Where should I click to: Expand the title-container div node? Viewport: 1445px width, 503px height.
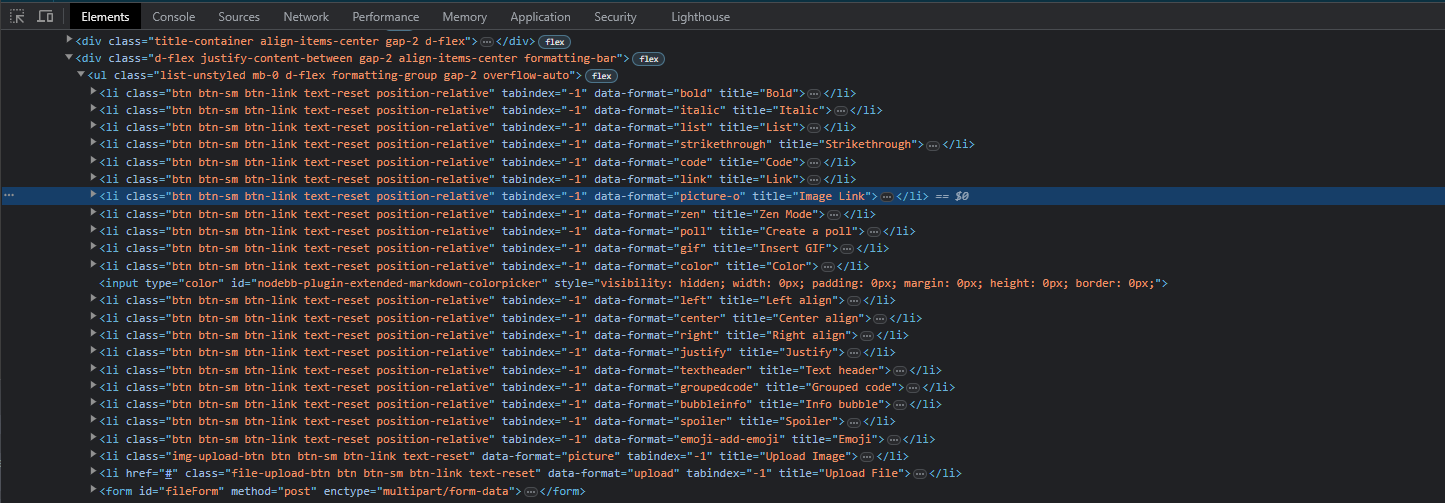point(70,41)
